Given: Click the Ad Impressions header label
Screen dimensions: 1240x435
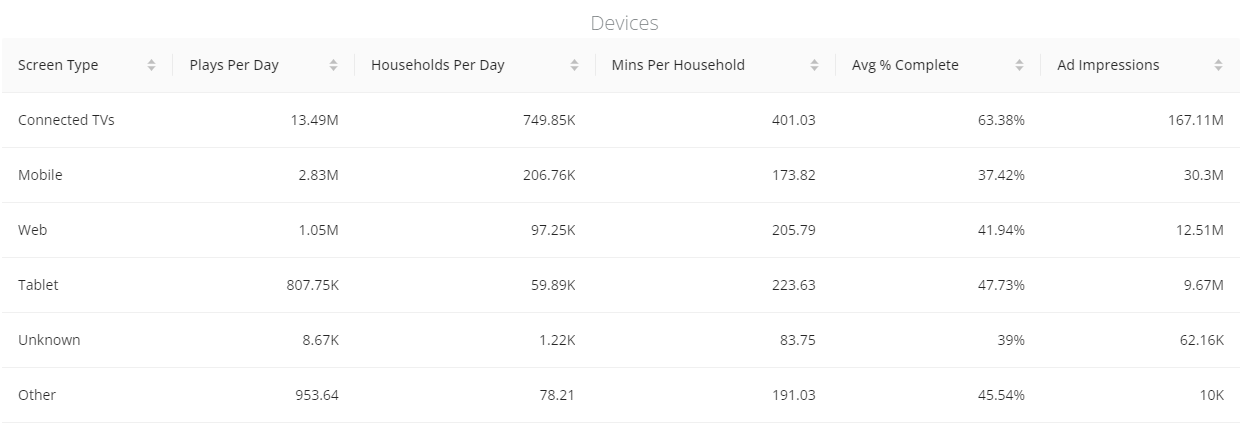Looking at the screenshot, I should (x=1108, y=65).
